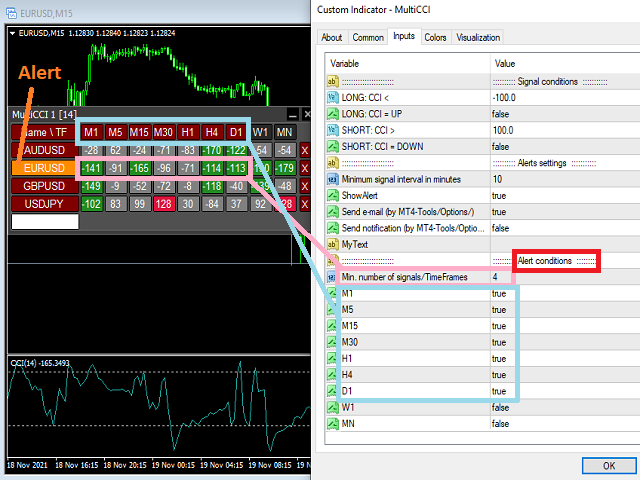Toggle the D1 timeframe header in MultiCCI
The height and width of the screenshot is (480, 640).
[x=236, y=133]
